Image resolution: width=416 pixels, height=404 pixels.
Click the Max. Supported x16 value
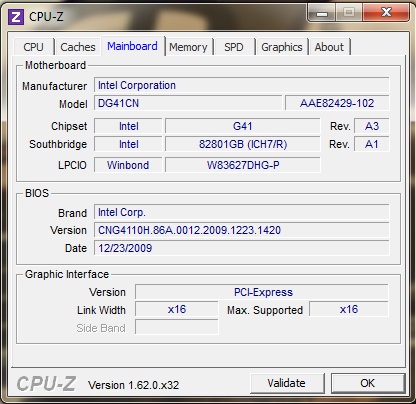click(349, 310)
